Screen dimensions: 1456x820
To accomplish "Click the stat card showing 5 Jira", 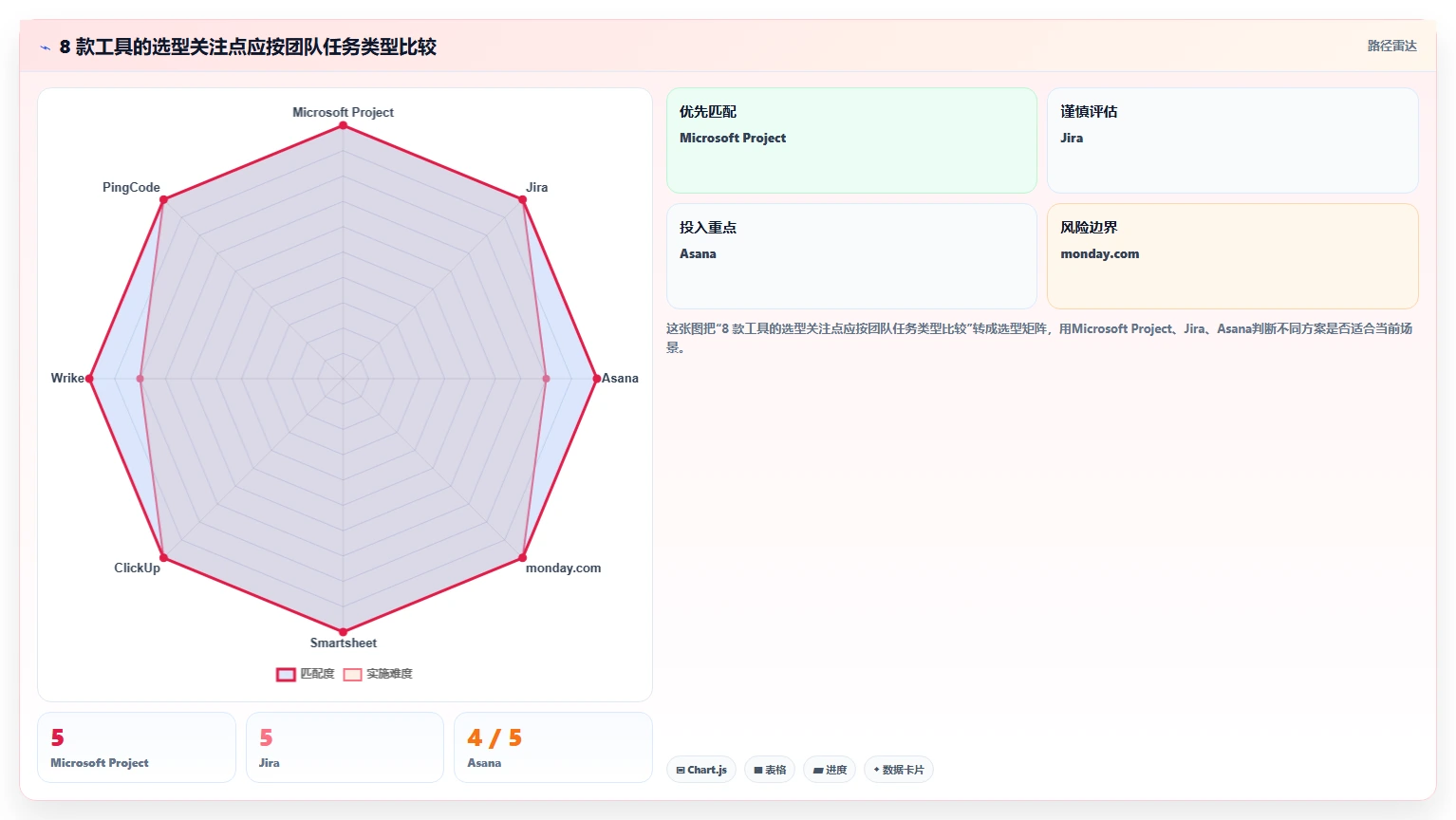I will point(345,748).
